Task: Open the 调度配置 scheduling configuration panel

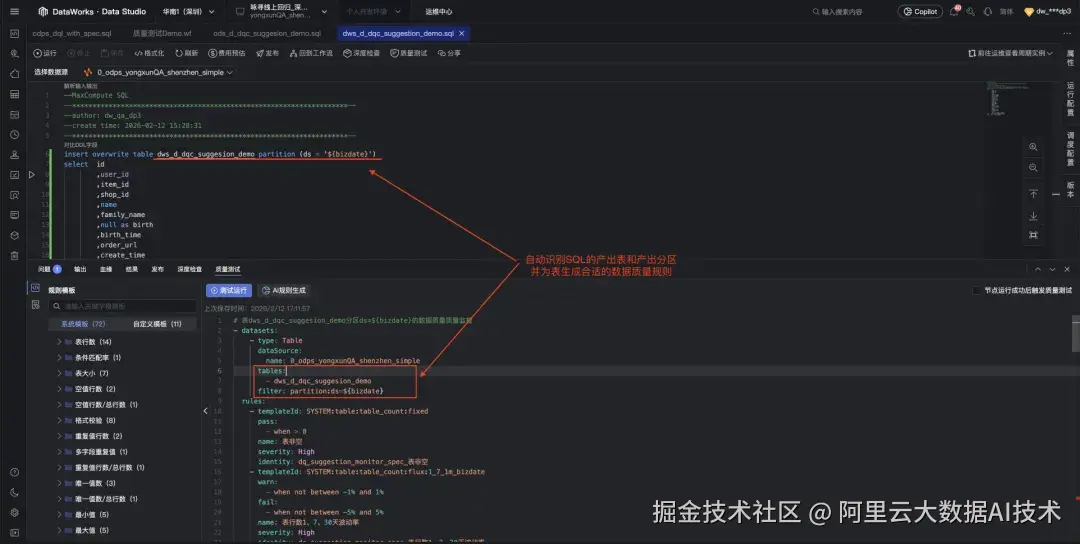Action: [1070, 149]
